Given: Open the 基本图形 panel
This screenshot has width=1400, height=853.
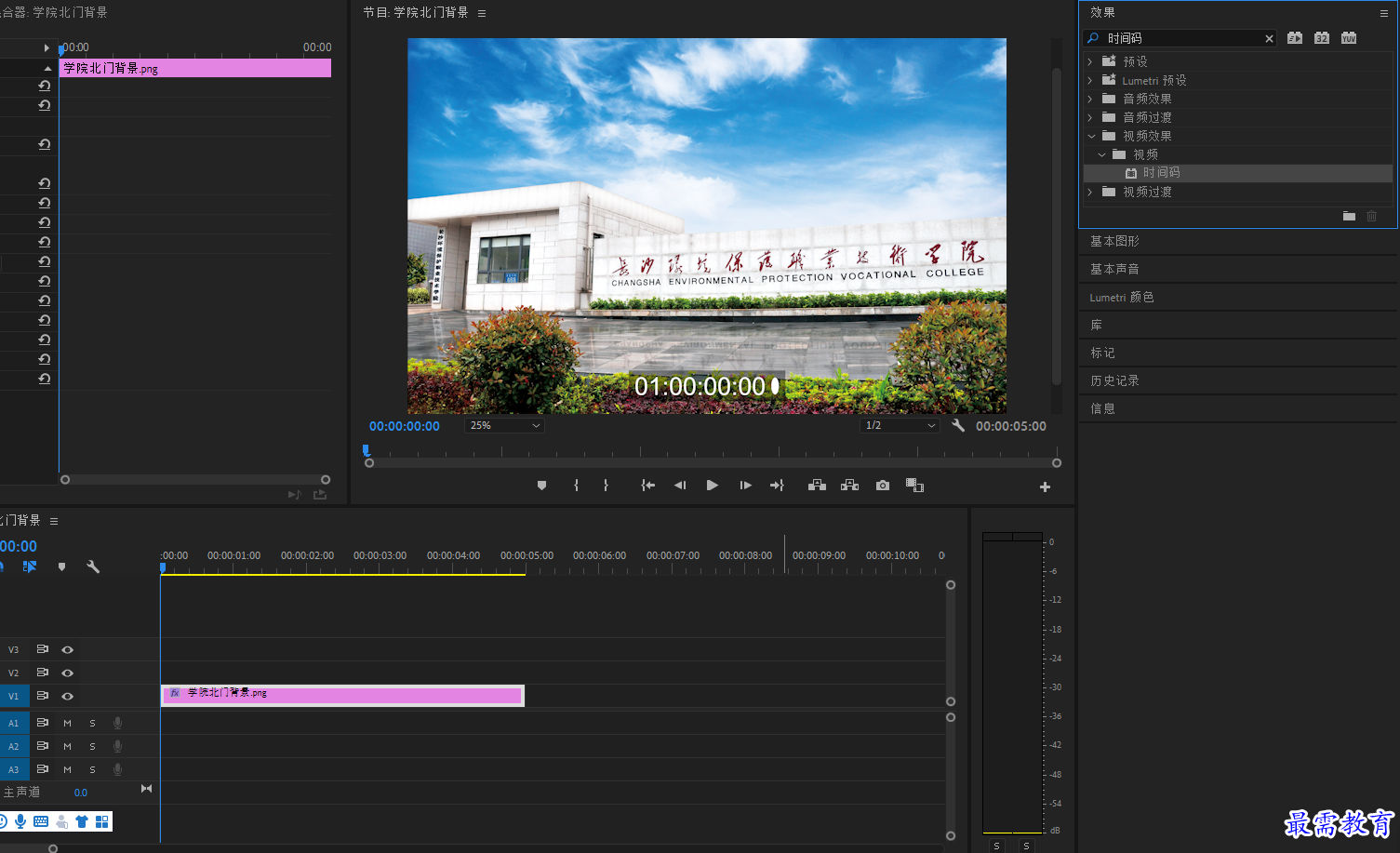Looking at the screenshot, I should coord(1114,241).
